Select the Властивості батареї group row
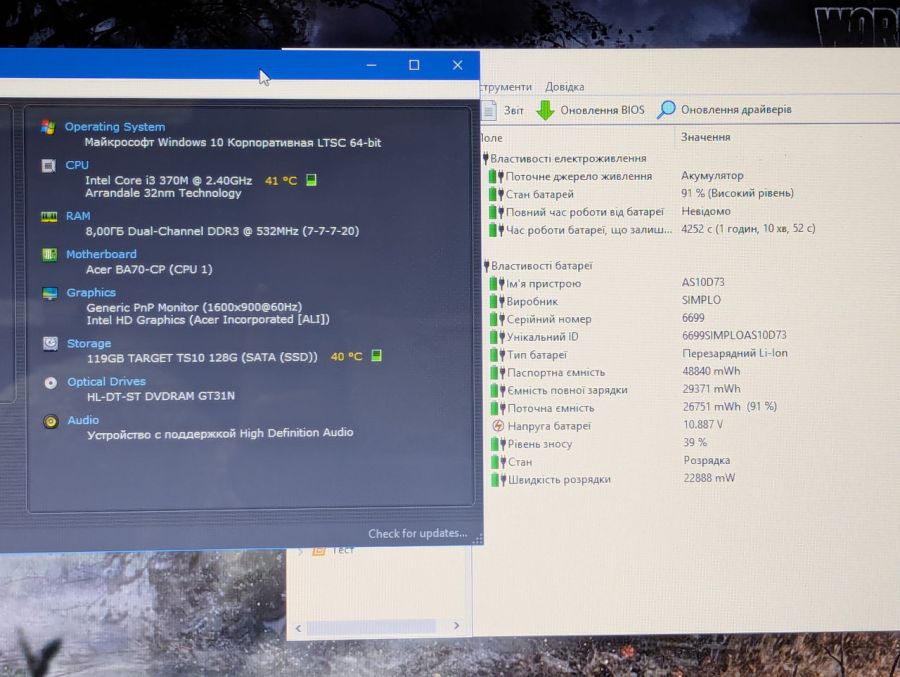Viewport: 900px width, 677px height. tap(538, 266)
